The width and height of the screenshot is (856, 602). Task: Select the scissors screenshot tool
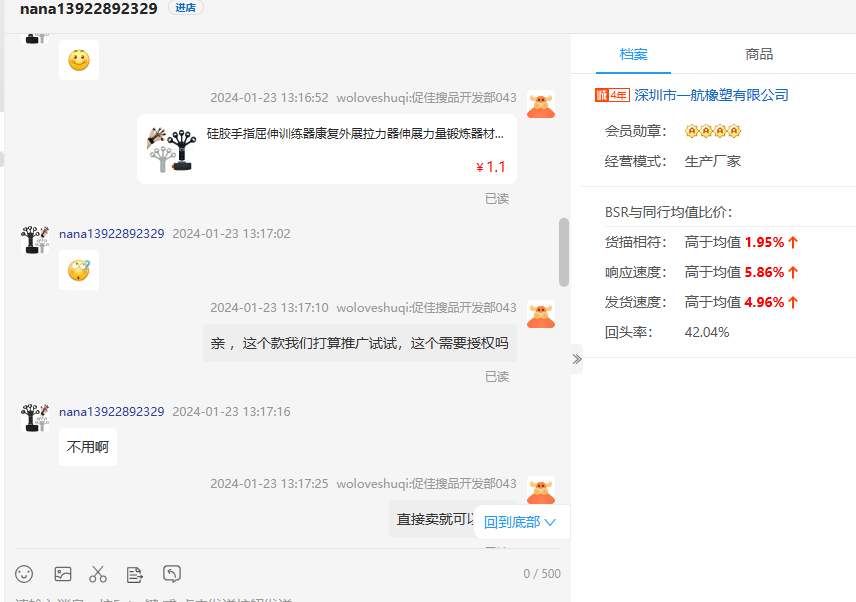click(x=98, y=574)
